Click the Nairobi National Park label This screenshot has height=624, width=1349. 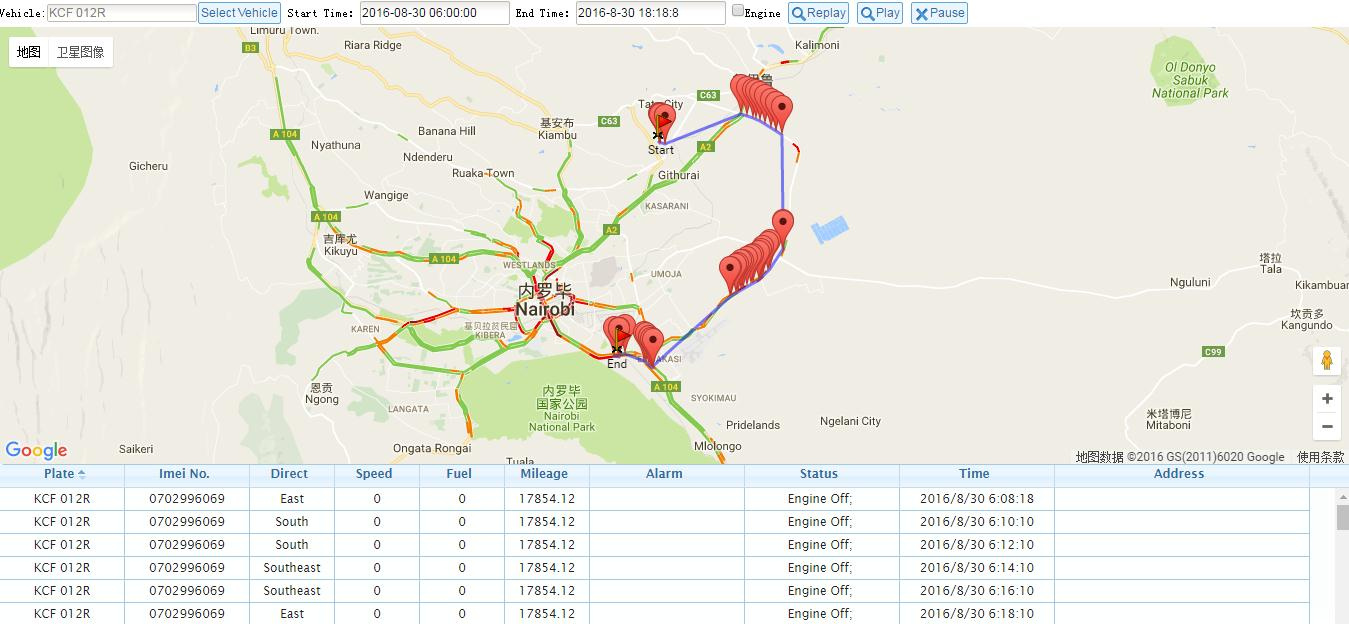[562, 409]
